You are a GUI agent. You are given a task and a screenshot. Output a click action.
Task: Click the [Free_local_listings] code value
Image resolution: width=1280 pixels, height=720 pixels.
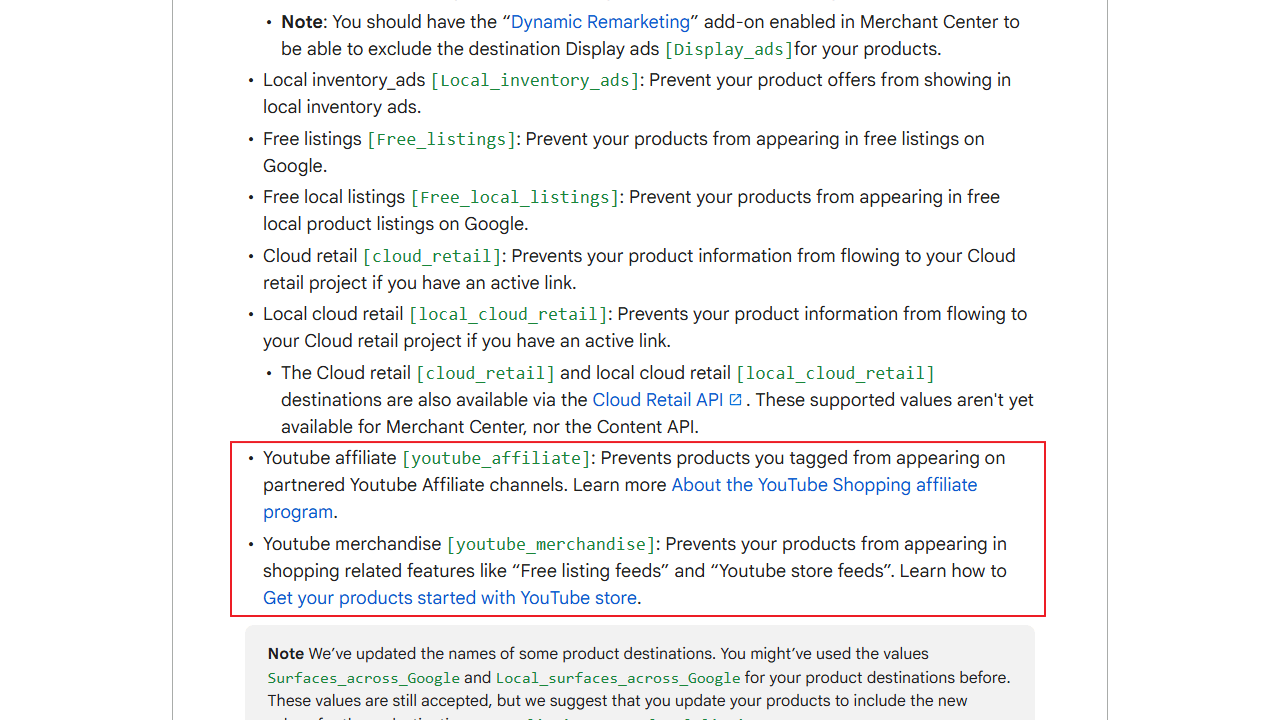pos(514,198)
